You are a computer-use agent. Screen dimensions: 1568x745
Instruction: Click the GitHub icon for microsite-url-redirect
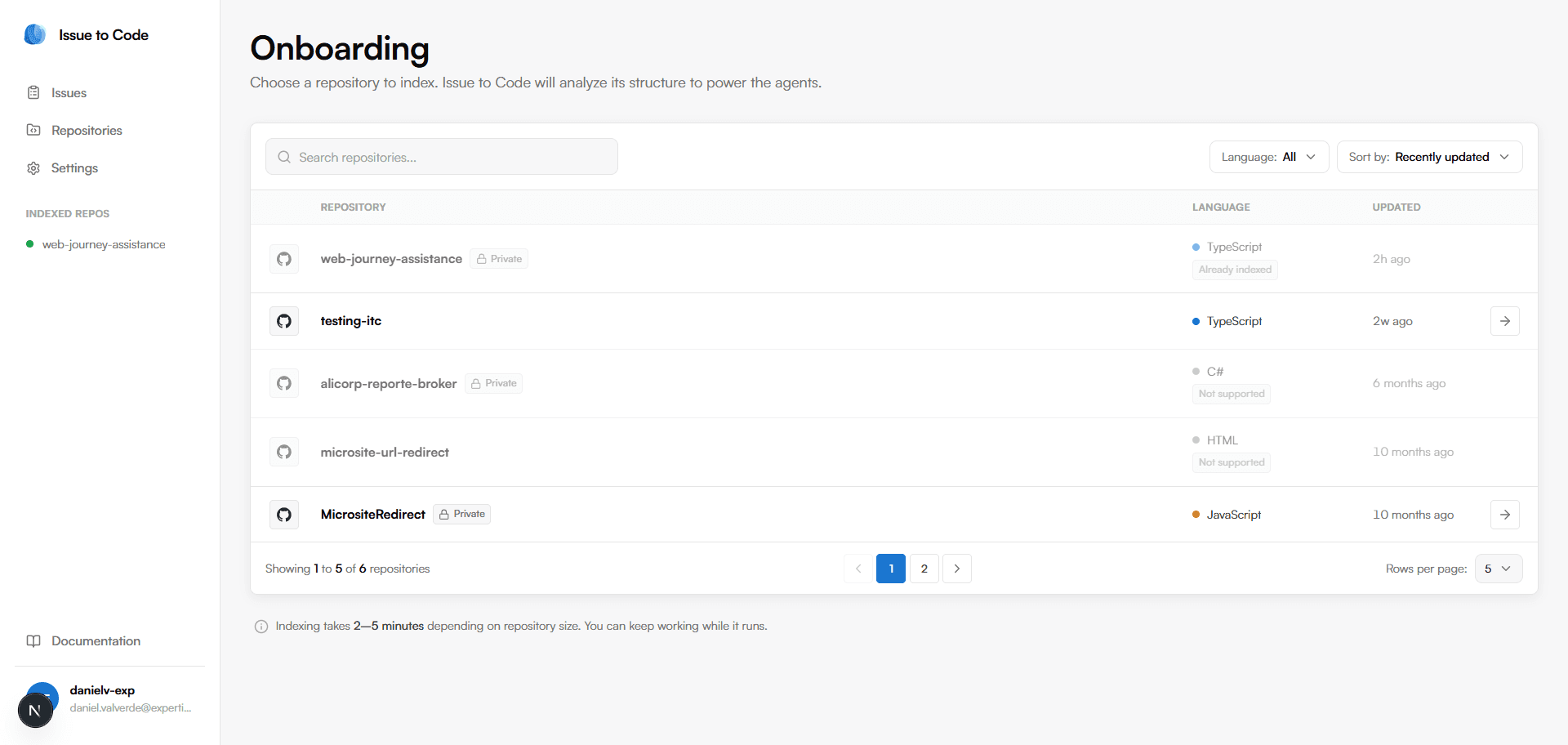pos(284,452)
